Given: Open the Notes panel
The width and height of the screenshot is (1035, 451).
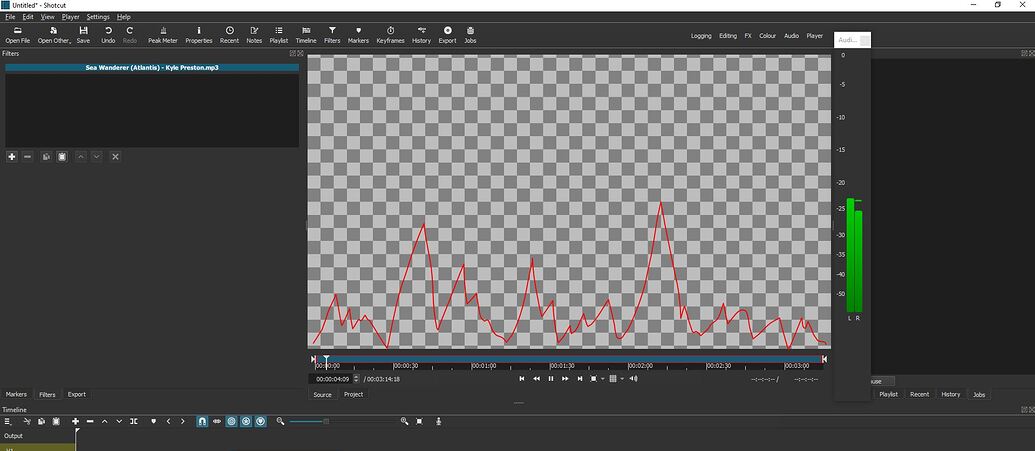Looking at the screenshot, I should tap(254, 35).
